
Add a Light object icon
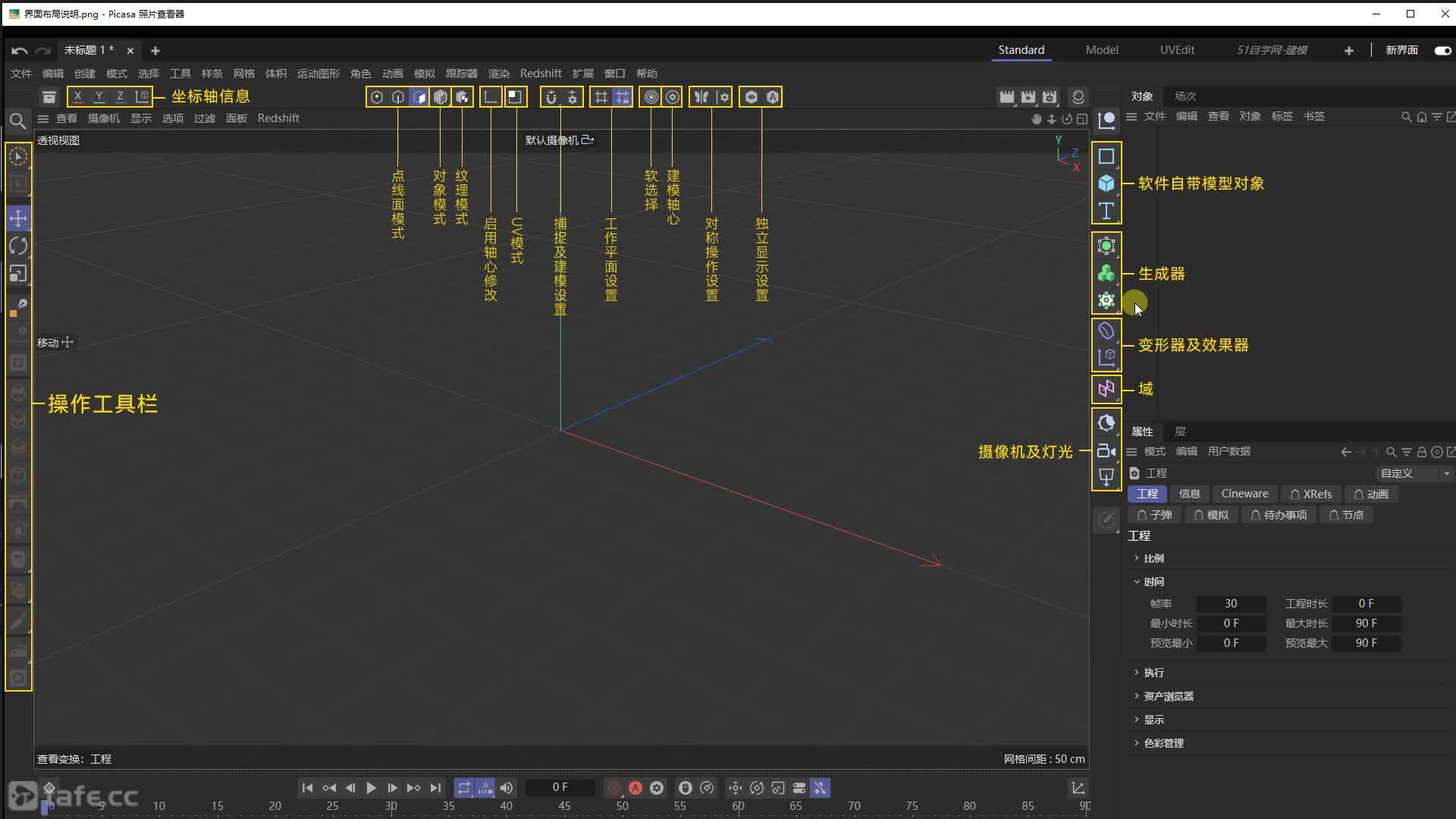point(1106,478)
